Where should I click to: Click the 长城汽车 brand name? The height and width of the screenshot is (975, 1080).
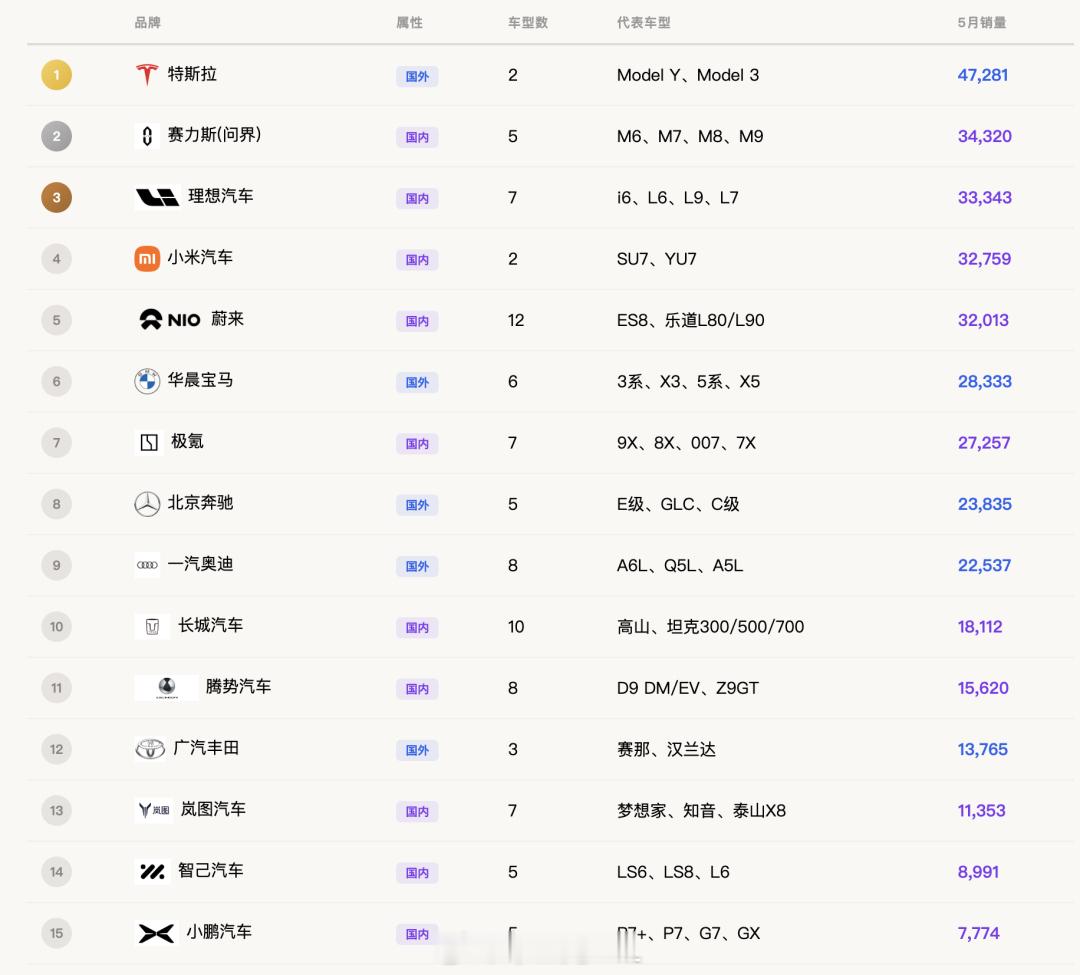[x=210, y=625]
